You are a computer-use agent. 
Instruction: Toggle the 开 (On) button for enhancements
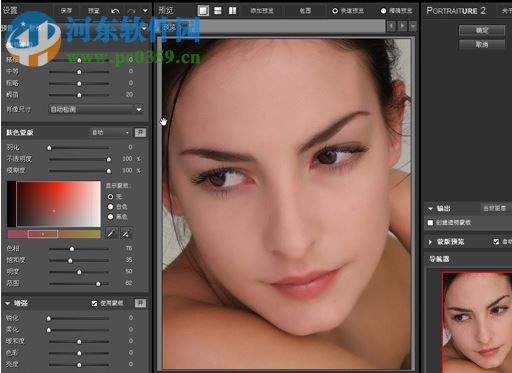coord(140,303)
